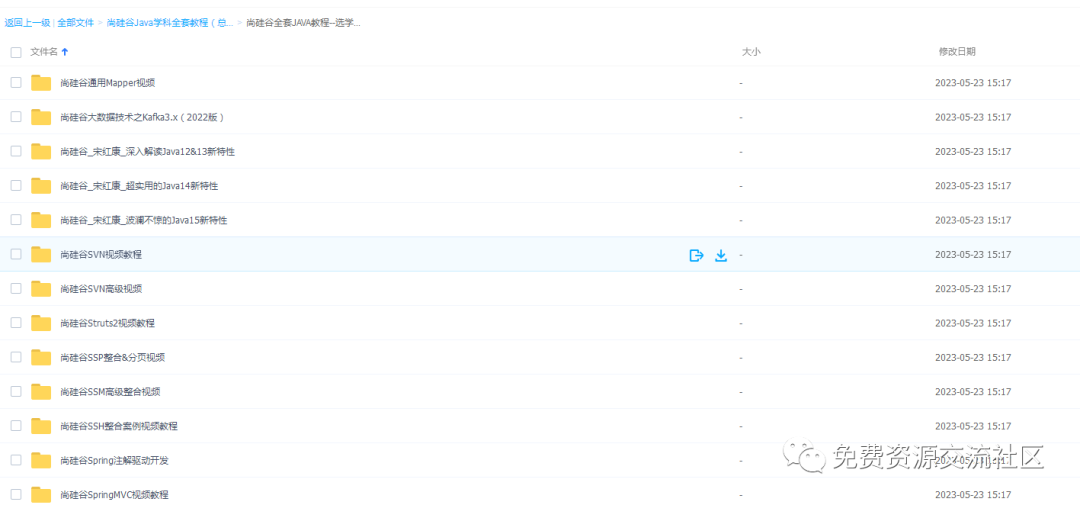Open folder name 尚硅谷Struts2视频教程
1080x505 pixels.
(x=107, y=323)
